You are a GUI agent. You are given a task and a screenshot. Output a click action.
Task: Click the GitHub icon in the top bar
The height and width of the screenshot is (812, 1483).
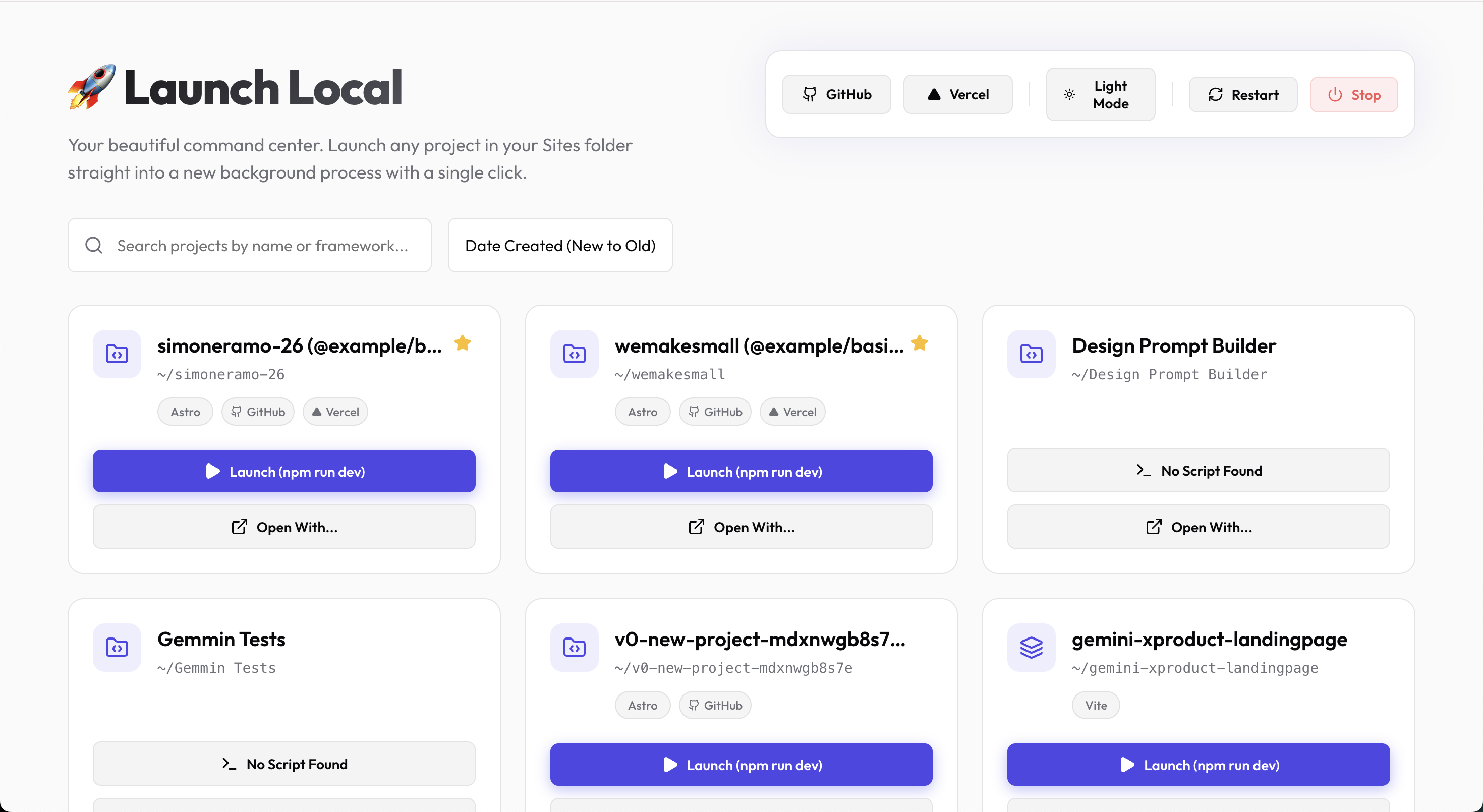[811, 94]
